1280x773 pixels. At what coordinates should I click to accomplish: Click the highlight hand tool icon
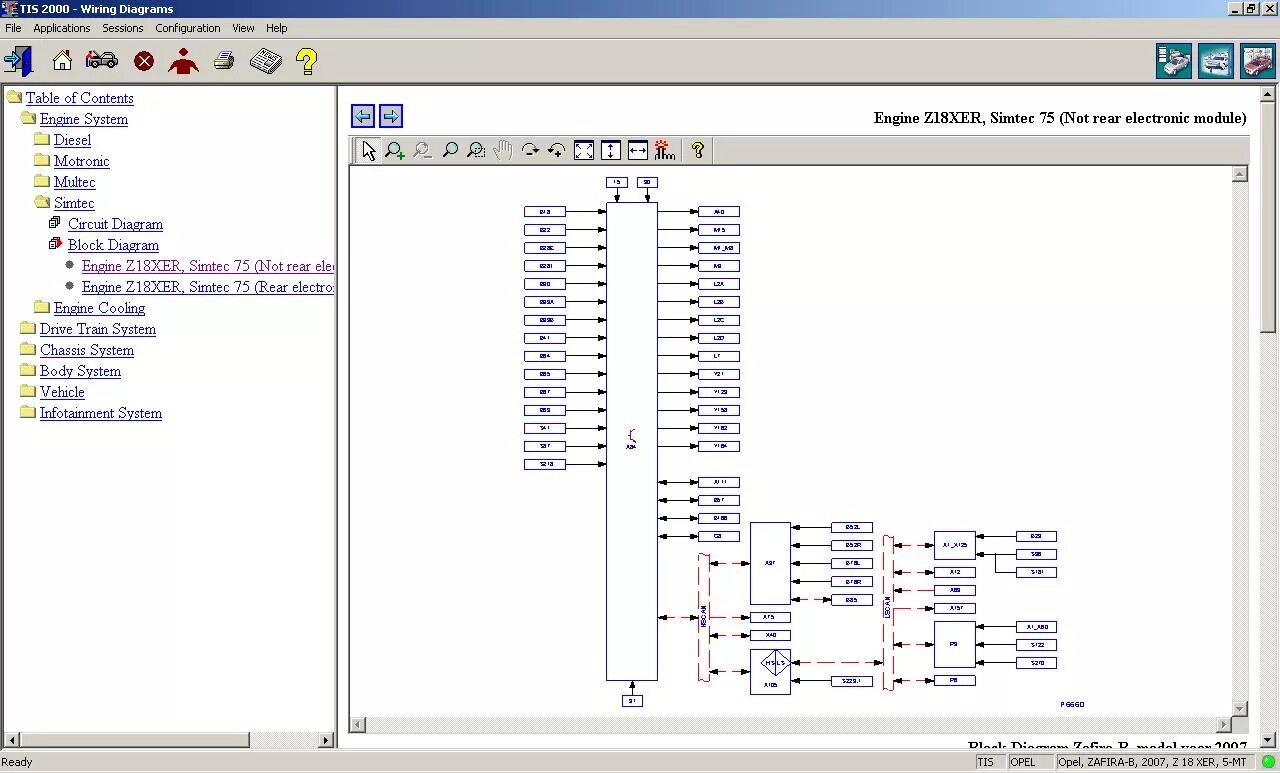pos(665,150)
